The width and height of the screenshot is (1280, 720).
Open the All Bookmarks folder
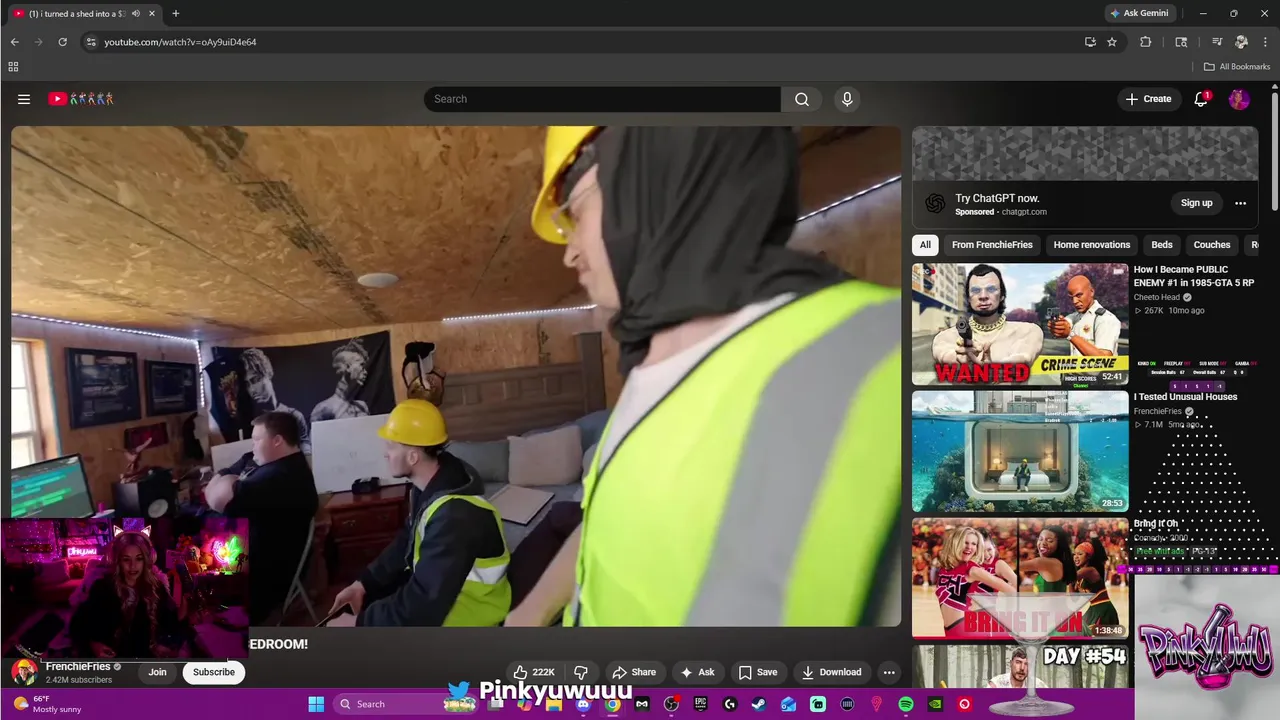tap(1237, 67)
